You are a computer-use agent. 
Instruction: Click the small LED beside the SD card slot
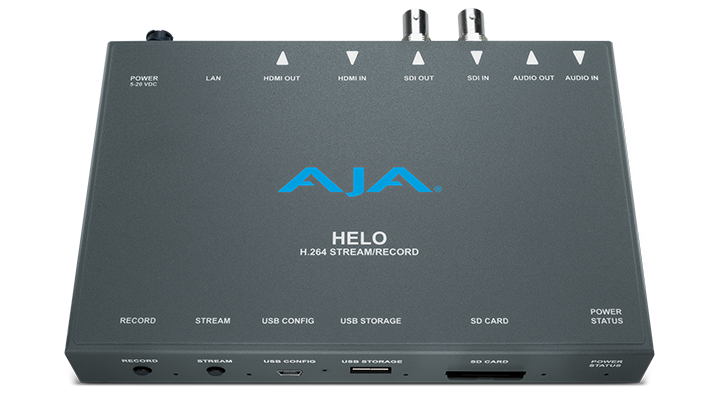tap(543, 374)
